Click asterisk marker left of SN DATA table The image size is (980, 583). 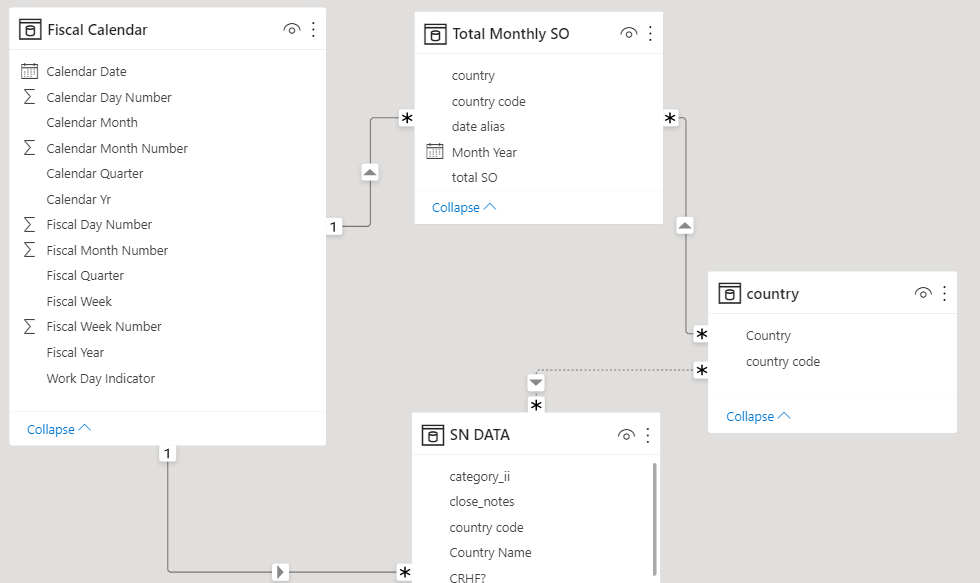[x=405, y=572]
